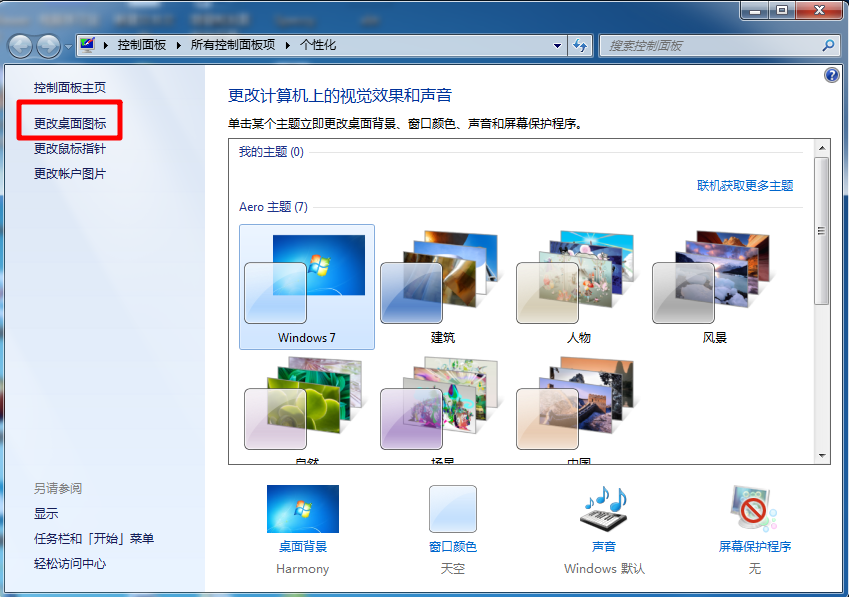849x597 pixels.
Task: Click the personalization icon at the address bar start
Action: tap(86, 45)
